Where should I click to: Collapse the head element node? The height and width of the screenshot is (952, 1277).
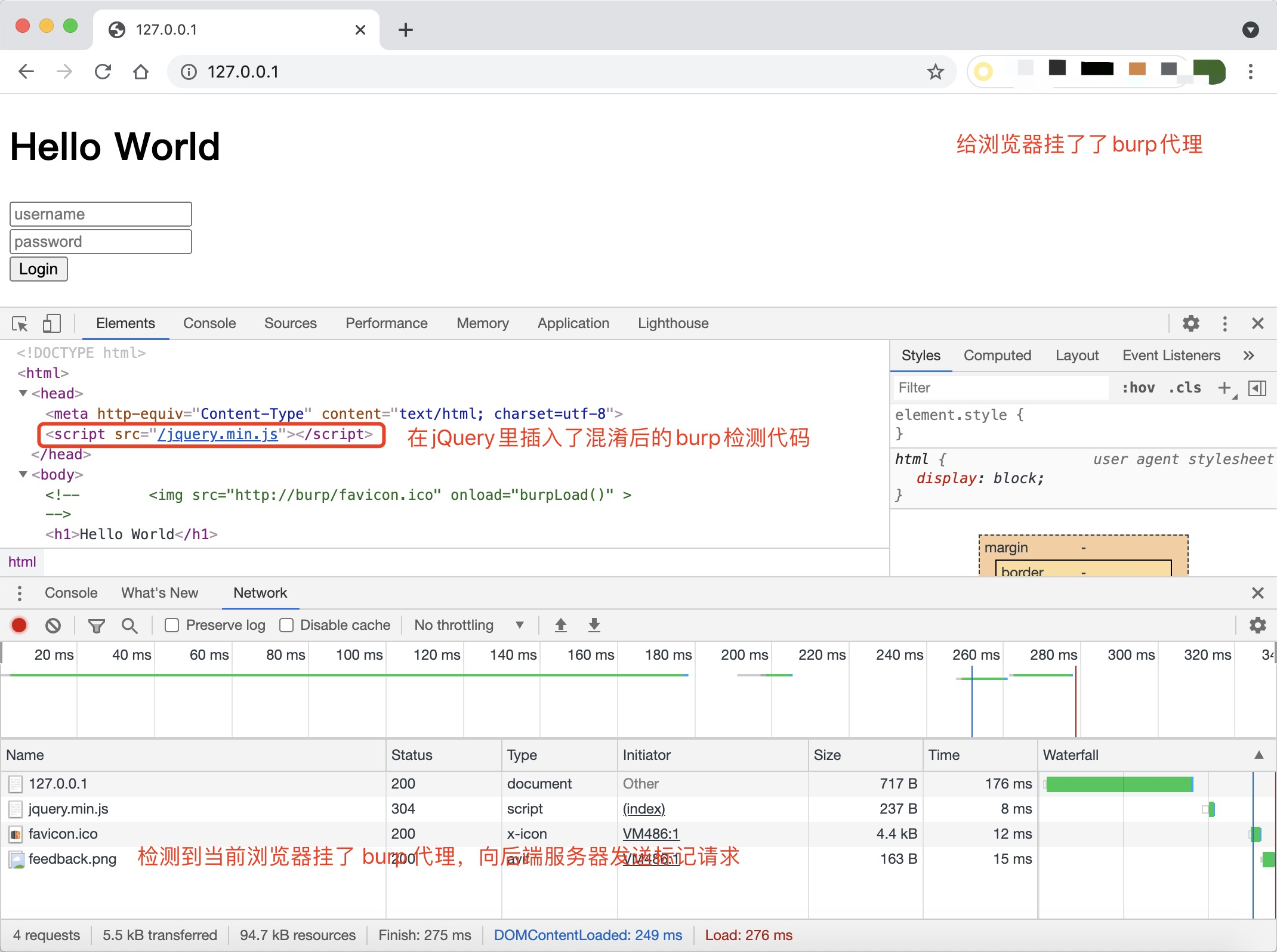tap(23, 393)
